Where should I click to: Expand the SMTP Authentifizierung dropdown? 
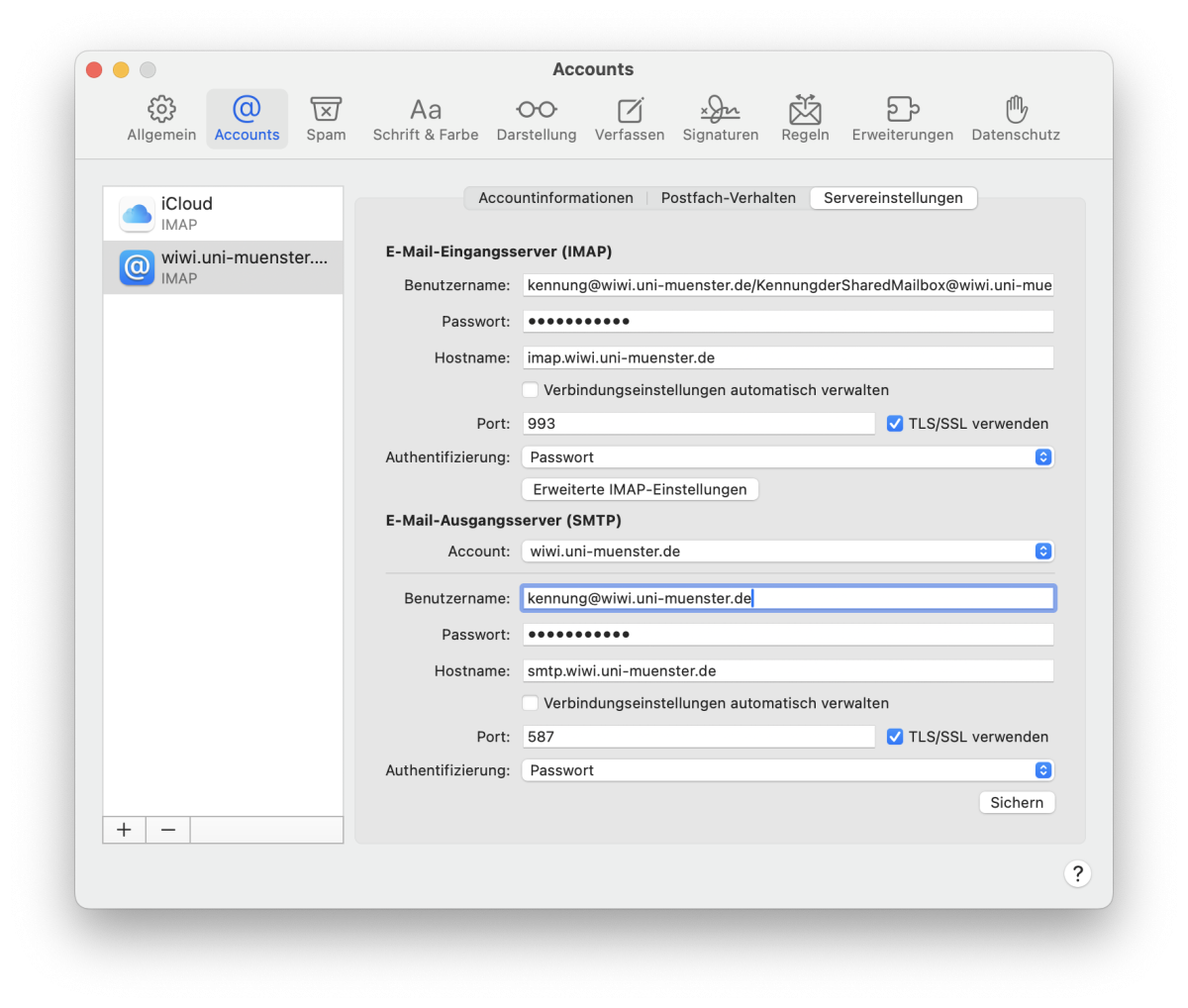coord(787,770)
